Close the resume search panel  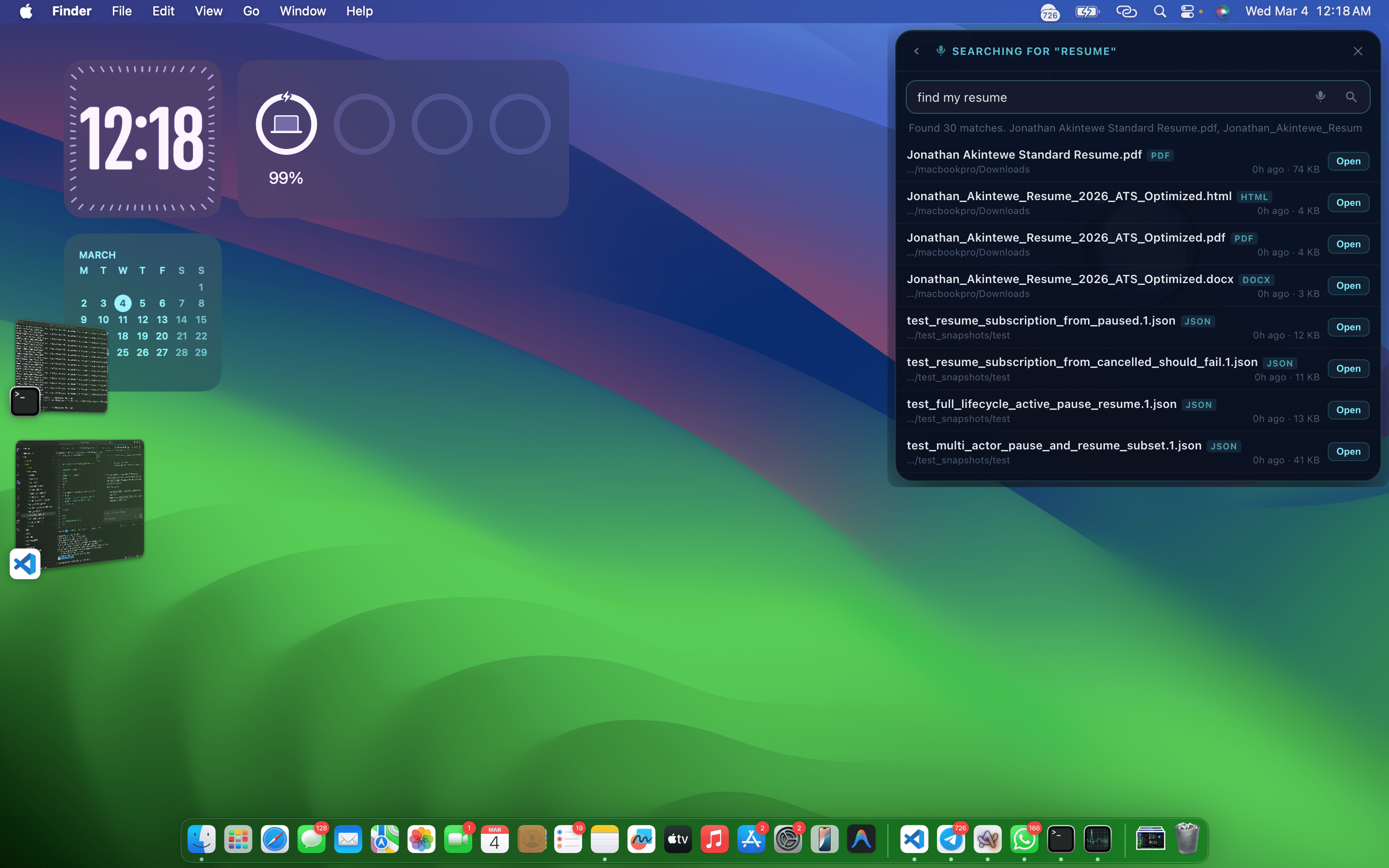(1358, 51)
